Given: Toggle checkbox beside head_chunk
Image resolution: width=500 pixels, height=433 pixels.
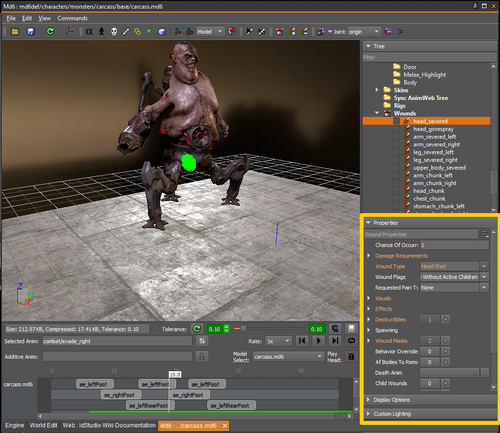Looking at the screenshot, I should click(x=396, y=191).
